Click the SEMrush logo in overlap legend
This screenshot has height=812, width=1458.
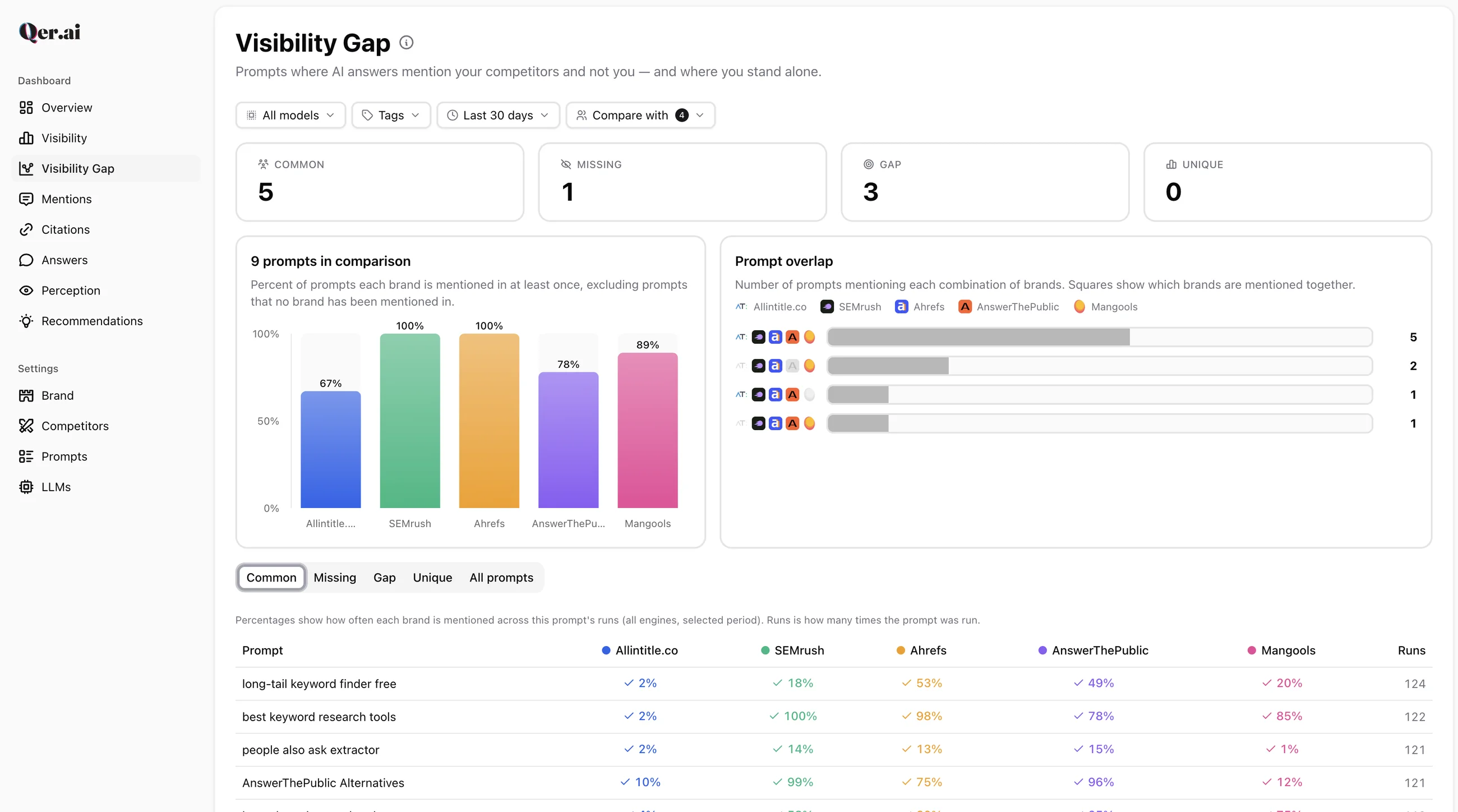click(x=827, y=307)
